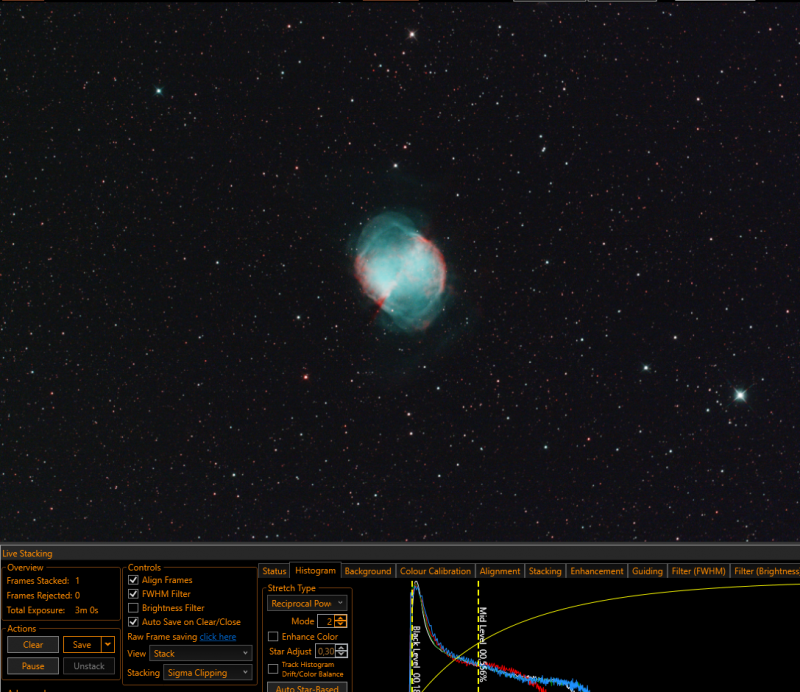Image resolution: width=800 pixels, height=692 pixels.
Task: Click the 'Frames Rejected: 0' text
Action: (43, 596)
